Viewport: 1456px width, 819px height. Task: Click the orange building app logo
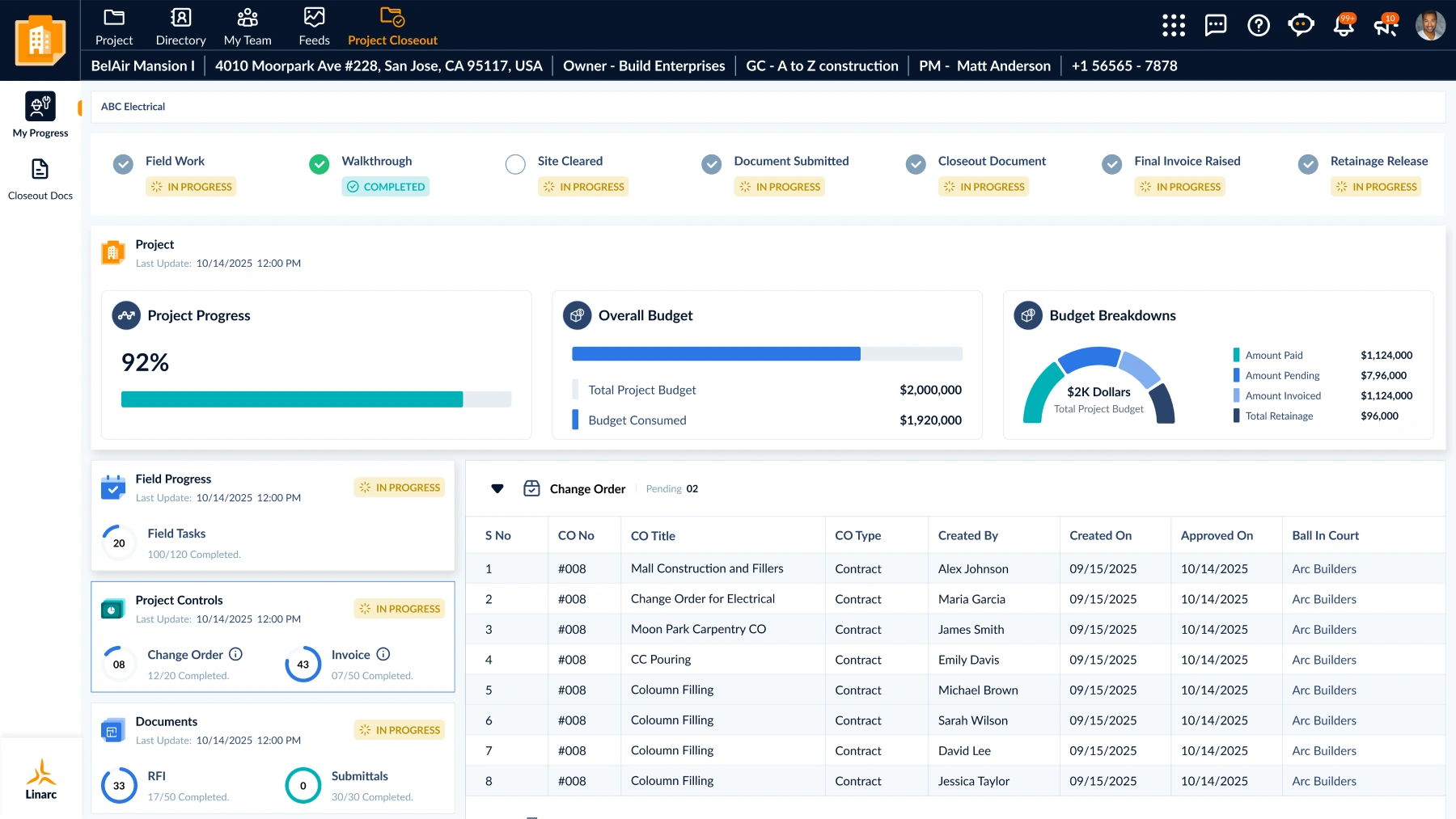pyautogui.click(x=40, y=40)
